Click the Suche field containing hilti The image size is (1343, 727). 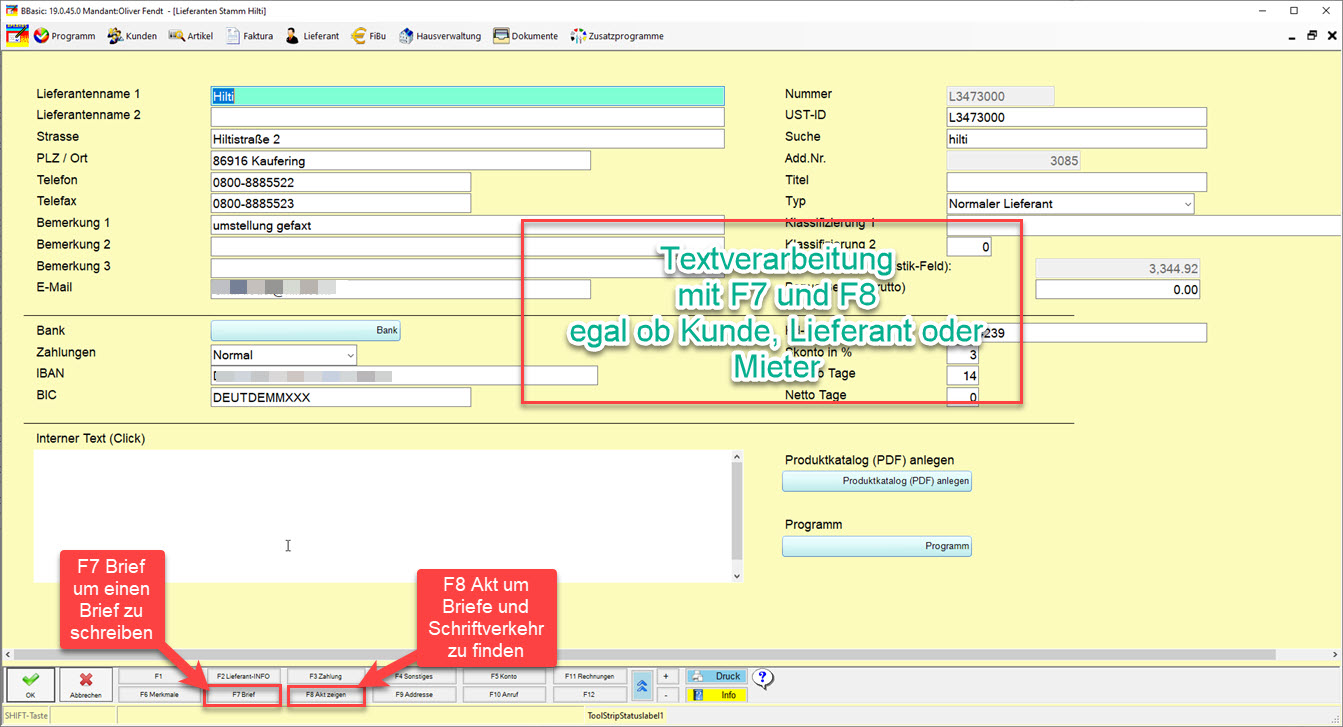(1076, 139)
